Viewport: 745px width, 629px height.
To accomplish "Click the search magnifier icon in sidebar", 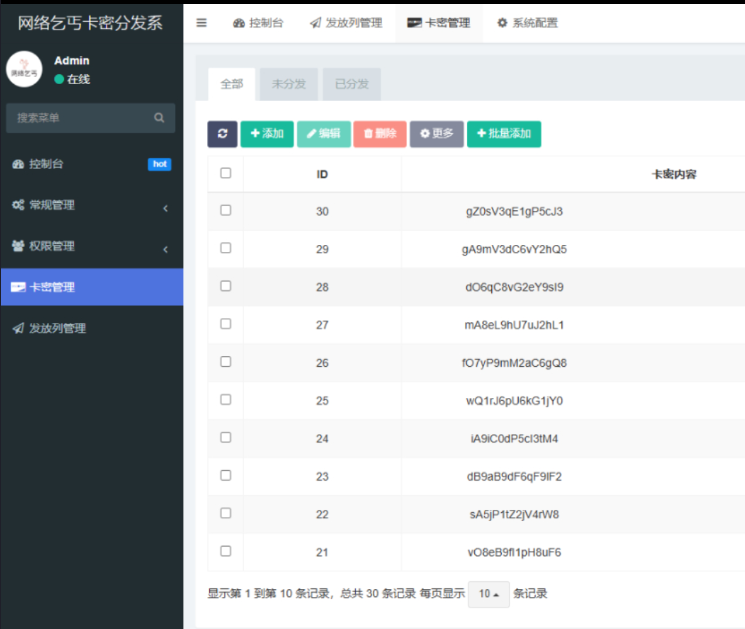I will (x=159, y=118).
